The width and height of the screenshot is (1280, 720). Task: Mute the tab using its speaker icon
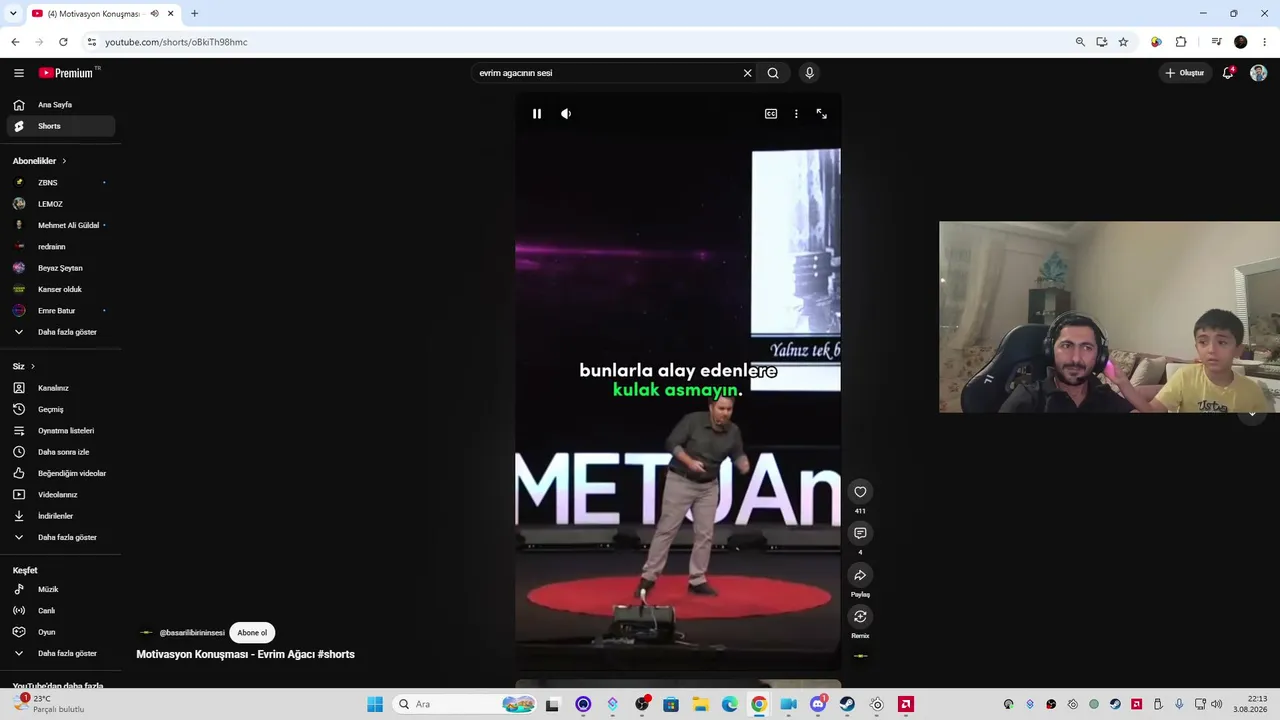pyautogui.click(x=154, y=14)
